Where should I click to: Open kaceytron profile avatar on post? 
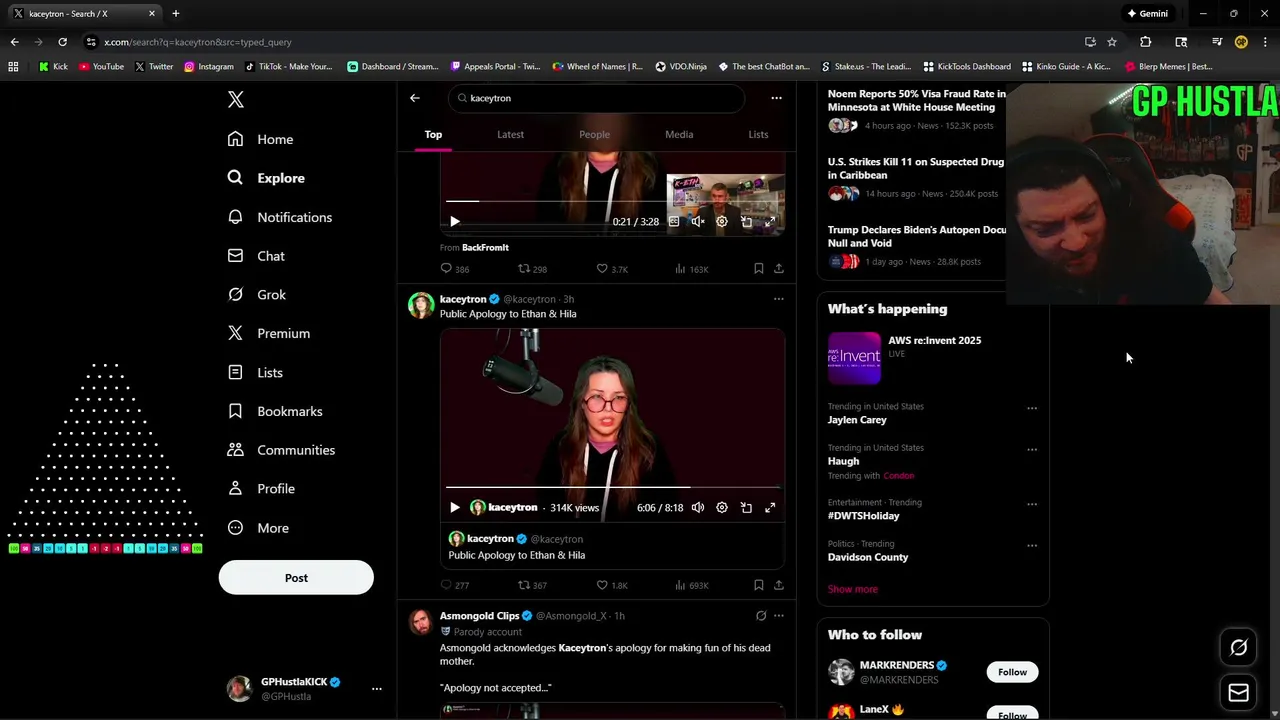coord(421,305)
